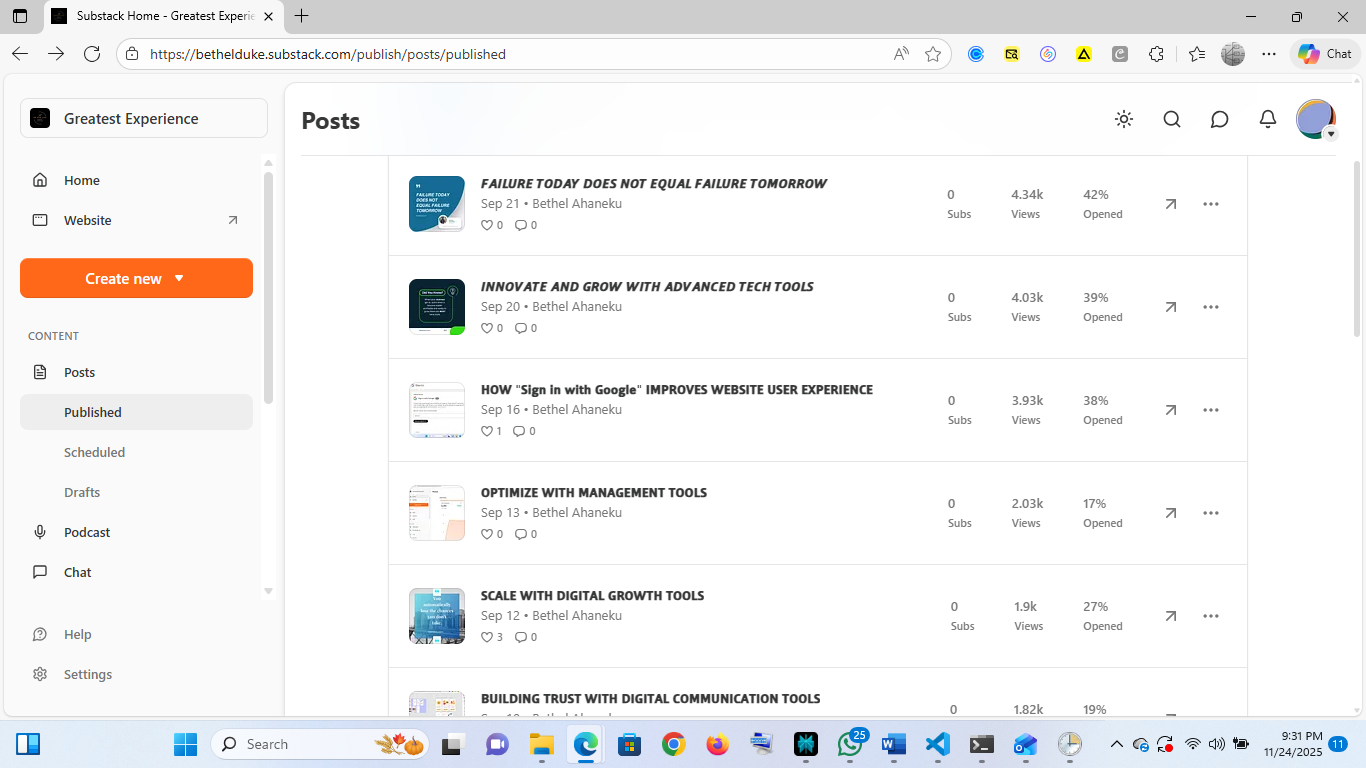Screen dimensions: 1366x768
Task: Open Settings via the gear icon
Action: pos(40,674)
